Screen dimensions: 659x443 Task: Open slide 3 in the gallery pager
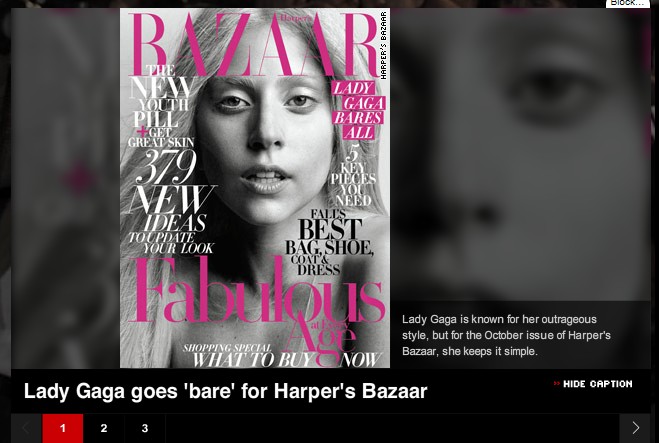pyautogui.click(x=145, y=428)
